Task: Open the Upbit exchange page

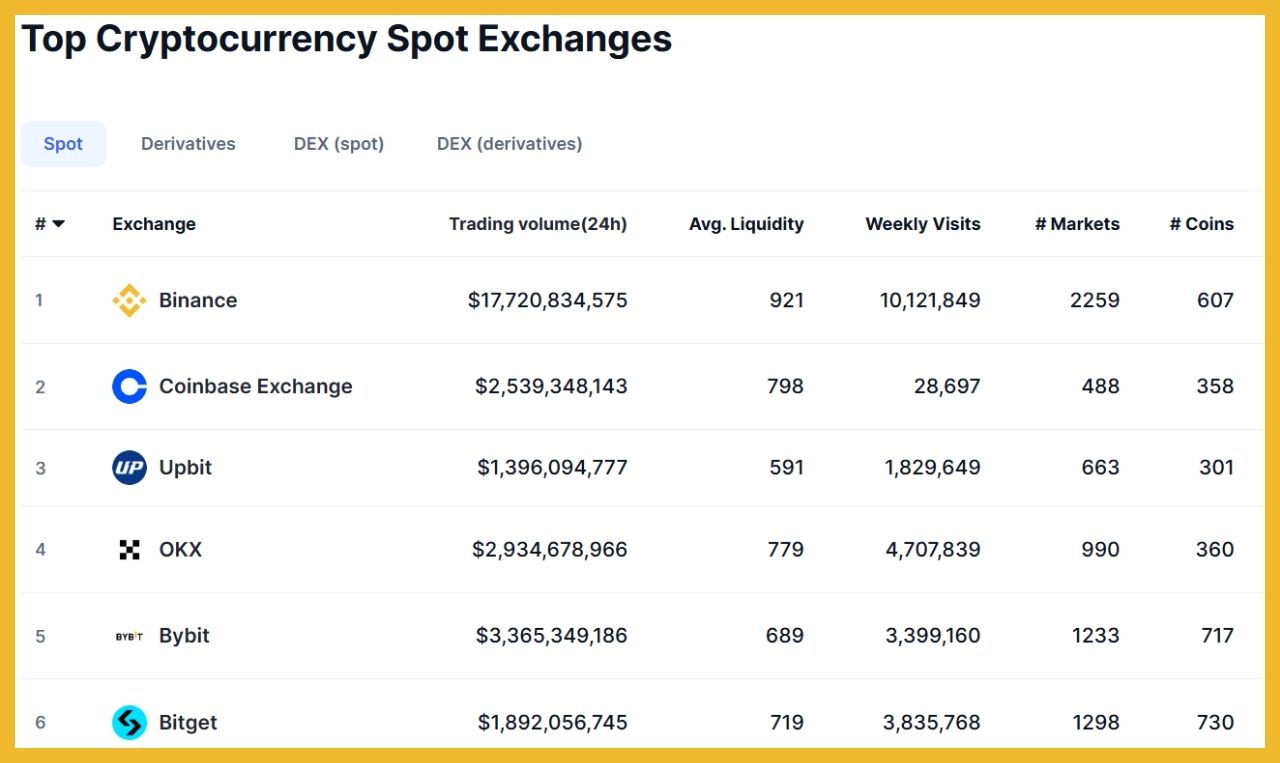Action: pyautogui.click(x=186, y=467)
